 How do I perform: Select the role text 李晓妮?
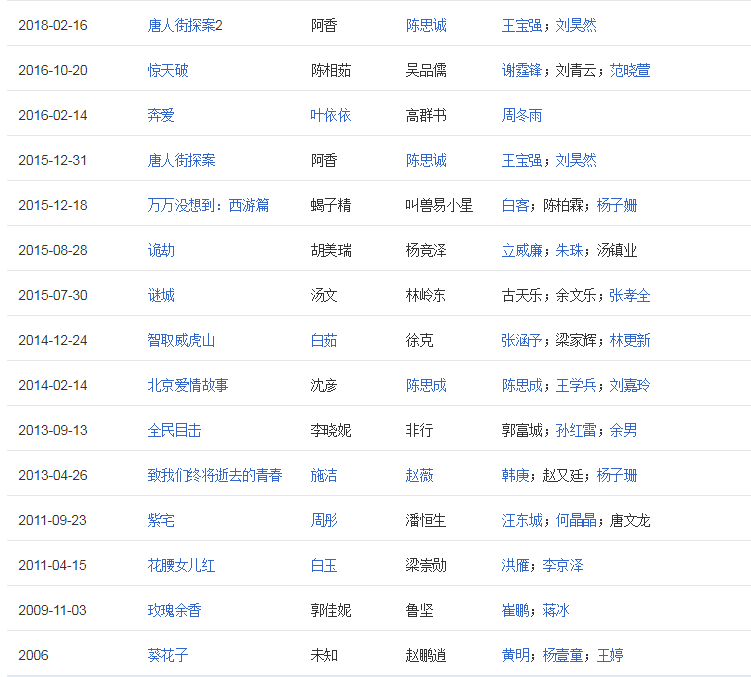click(x=330, y=431)
